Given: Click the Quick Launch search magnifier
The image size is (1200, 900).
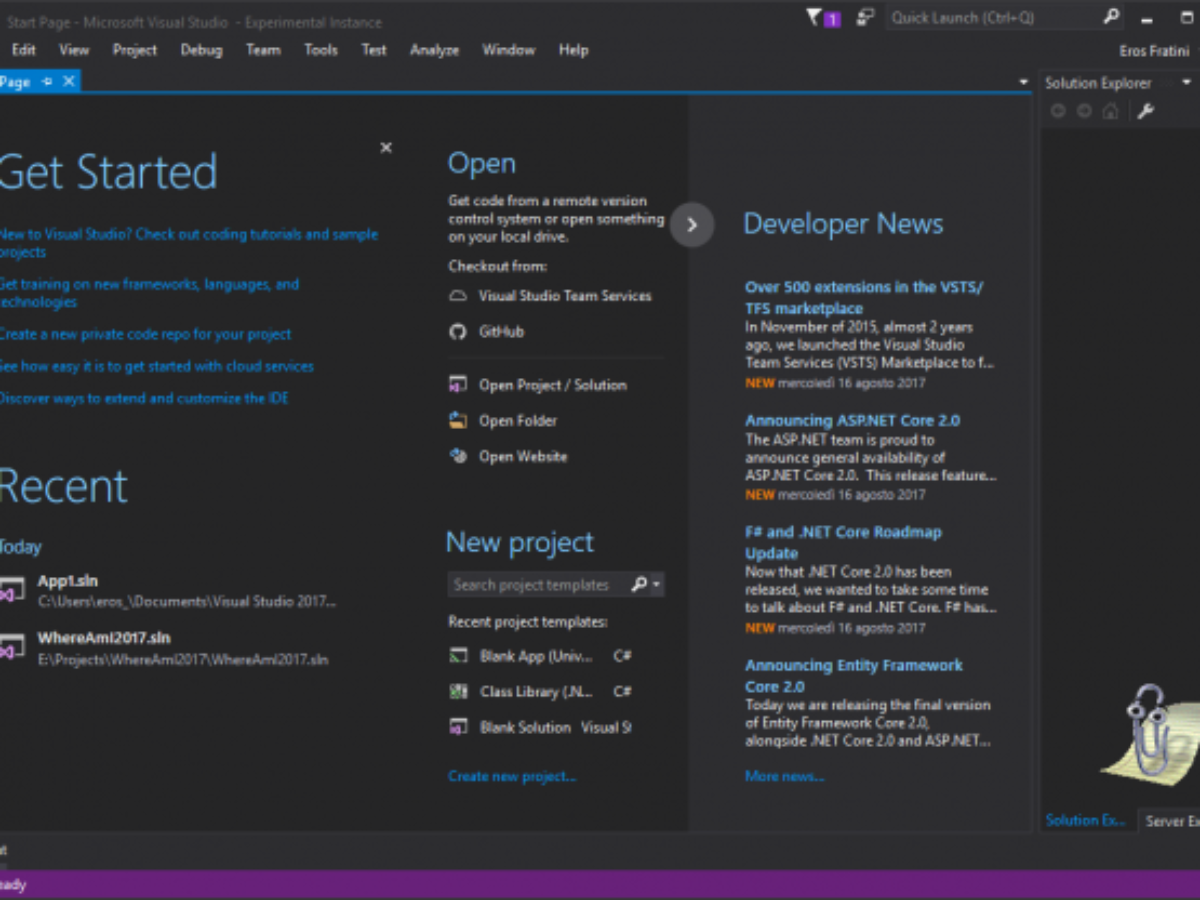Looking at the screenshot, I should (1111, 17).
